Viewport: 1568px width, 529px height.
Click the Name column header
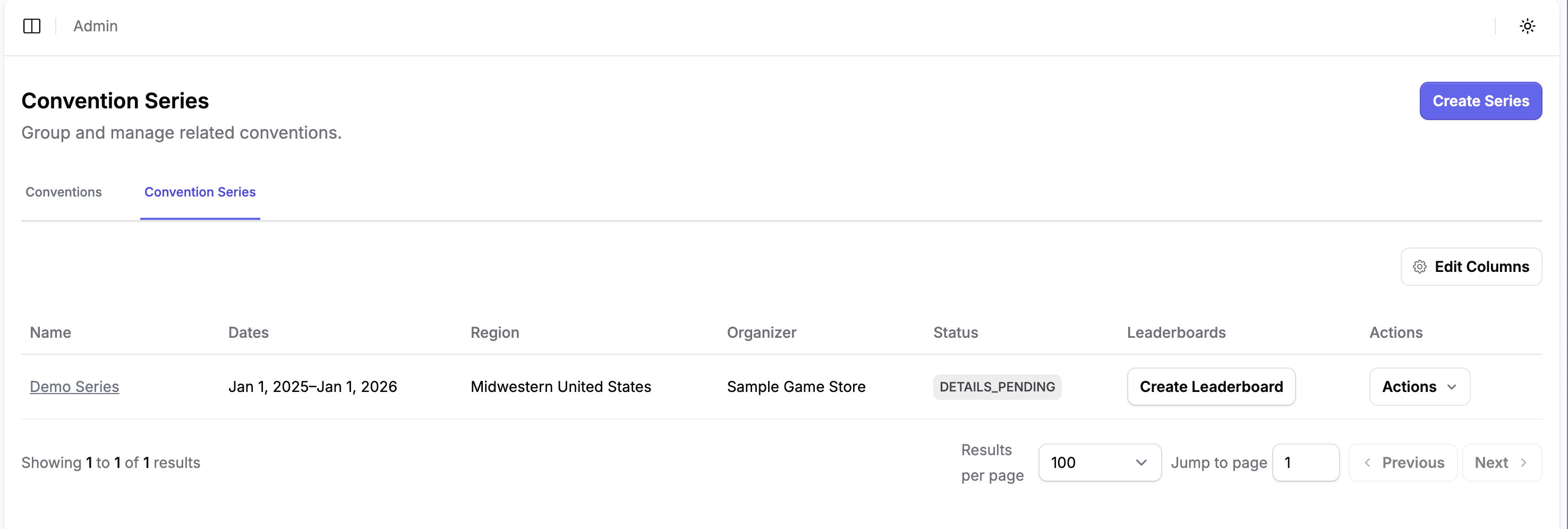50,332
